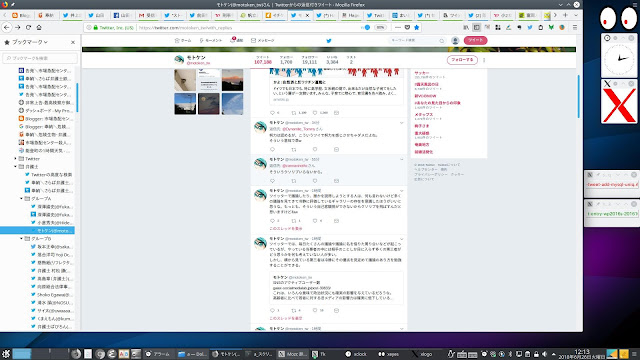The width and height of the screenshot is (640, 360).
Task: Switch to the アラーム taskbar entry
Action: click(158, 354)
